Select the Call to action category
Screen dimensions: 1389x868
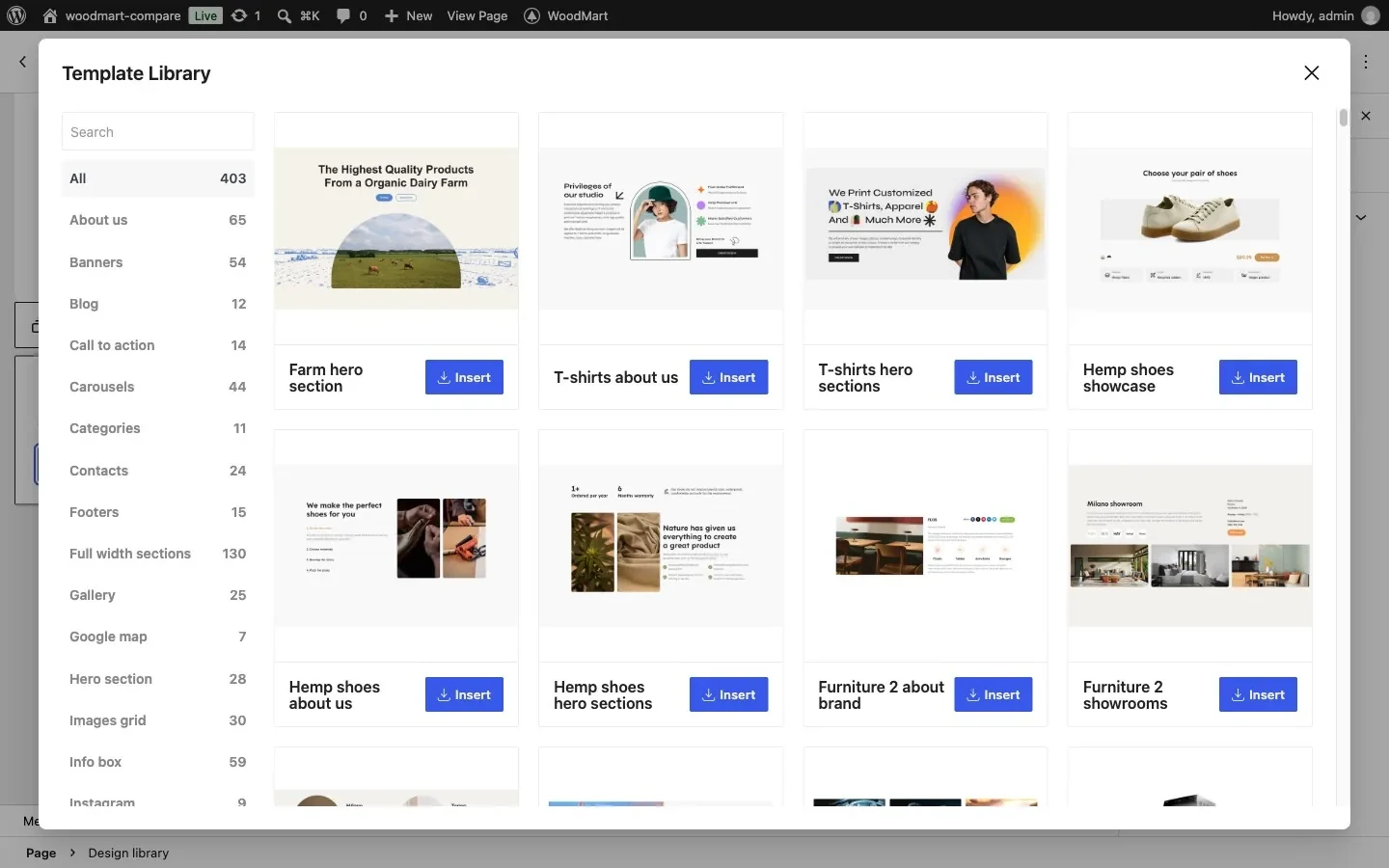pyautogui.click(x=157, y=345)
